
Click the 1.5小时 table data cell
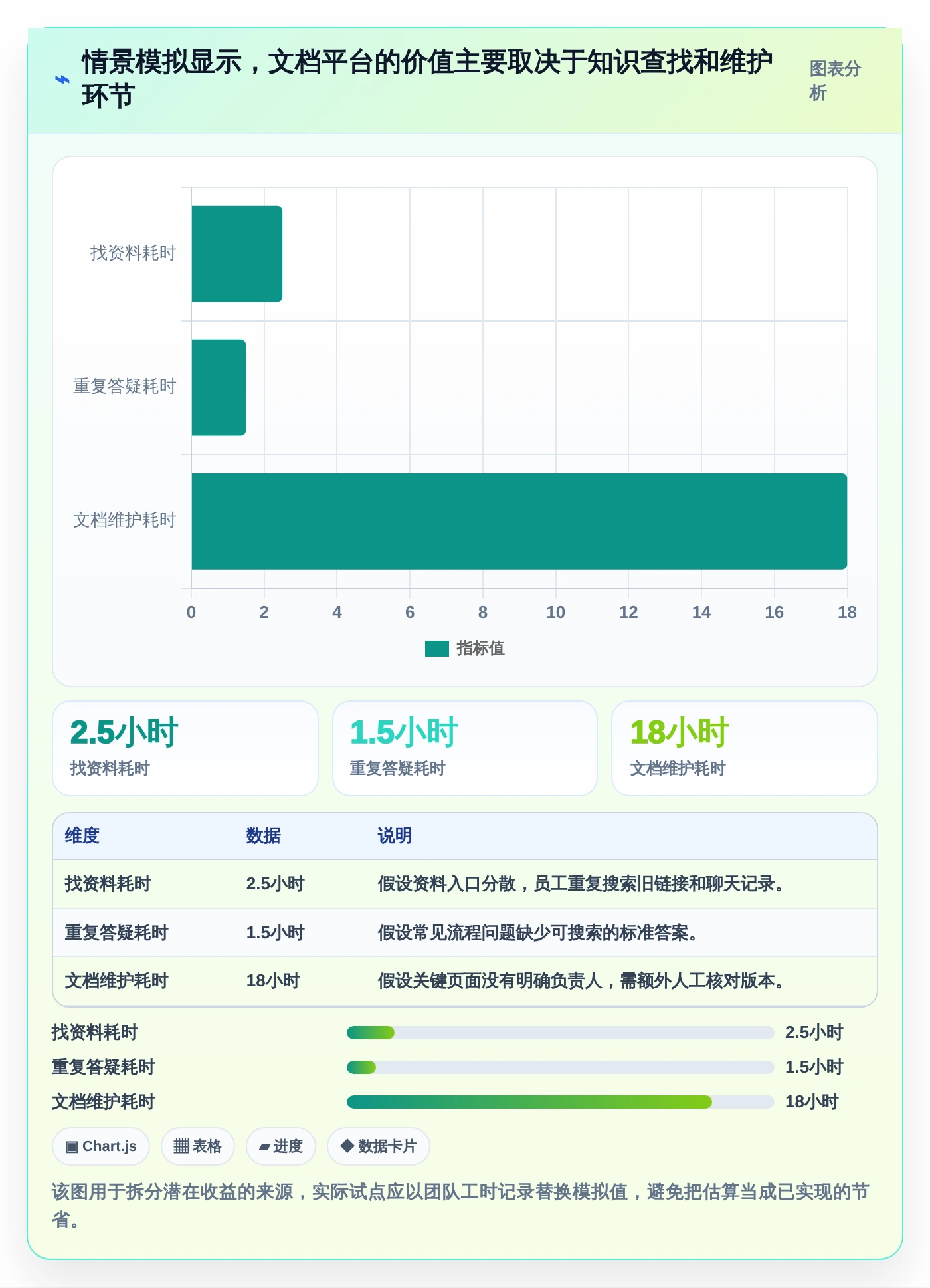point(275,933)
